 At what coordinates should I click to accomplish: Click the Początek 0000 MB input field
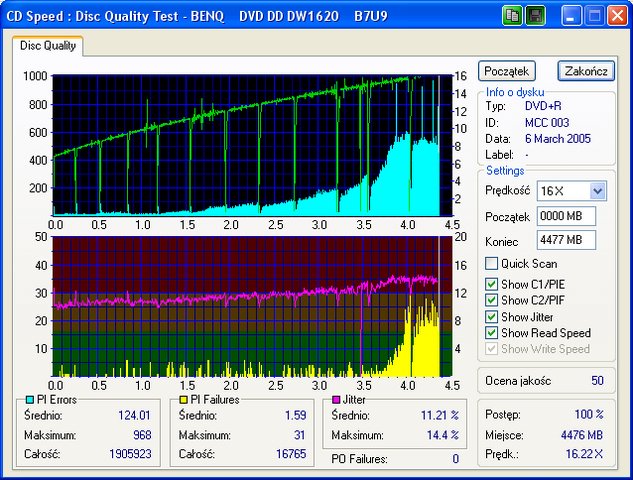(566, 216)
